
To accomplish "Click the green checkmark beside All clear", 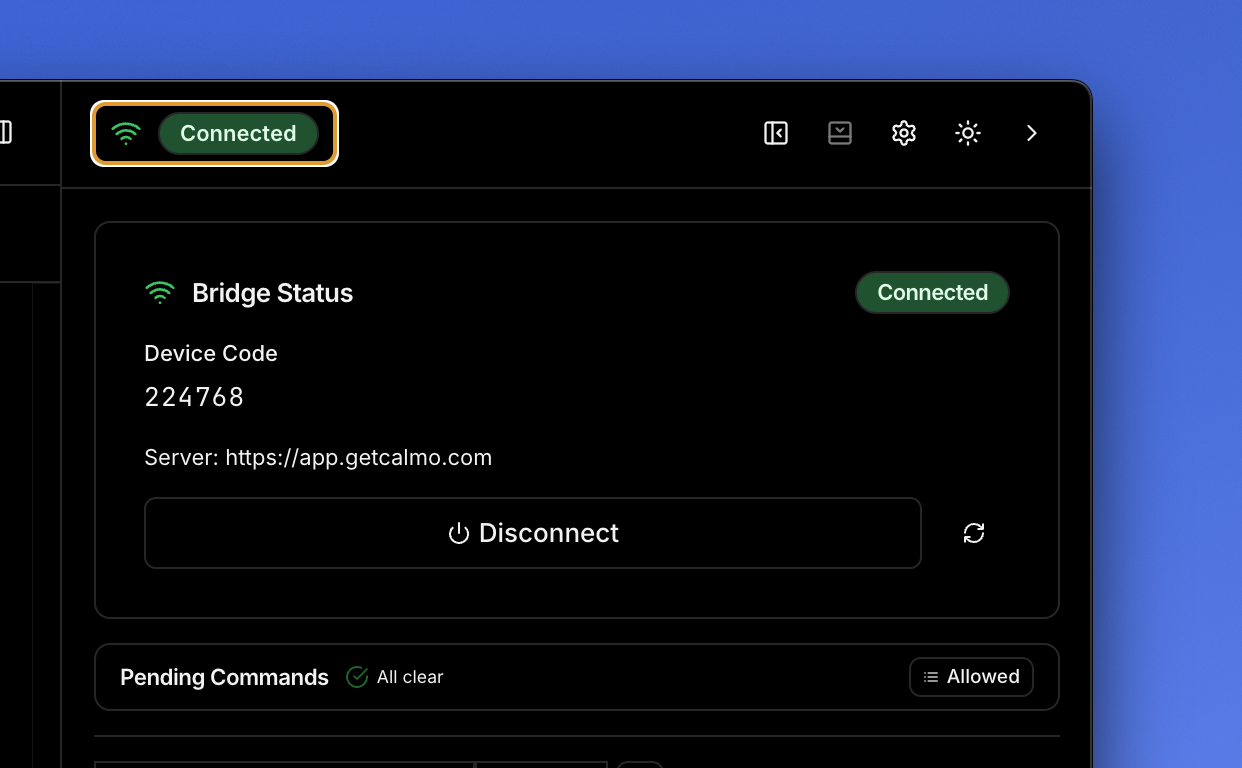I will 356,677.
